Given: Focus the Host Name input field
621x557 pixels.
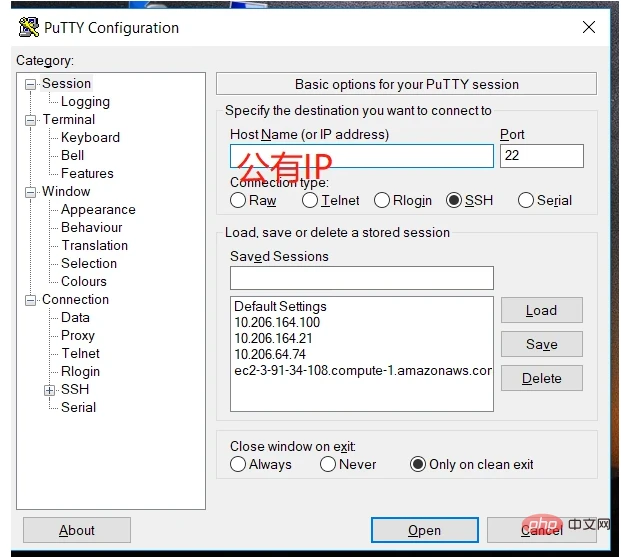Looking at the screenshot, I should (x=362, y=156).
